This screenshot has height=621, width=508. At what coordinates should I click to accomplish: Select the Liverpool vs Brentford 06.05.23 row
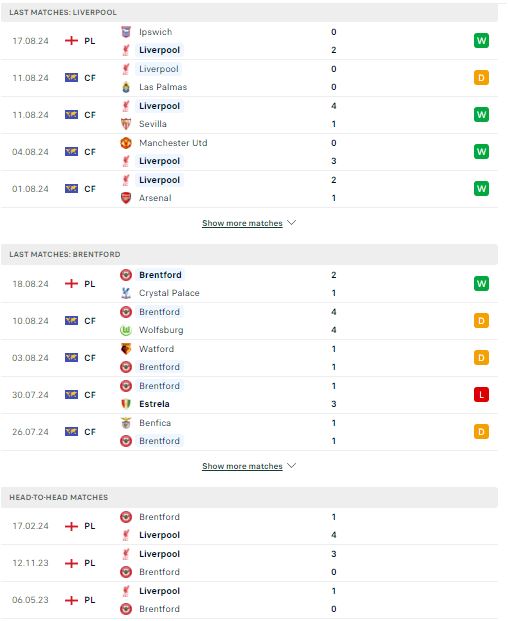tap(249, 600)
